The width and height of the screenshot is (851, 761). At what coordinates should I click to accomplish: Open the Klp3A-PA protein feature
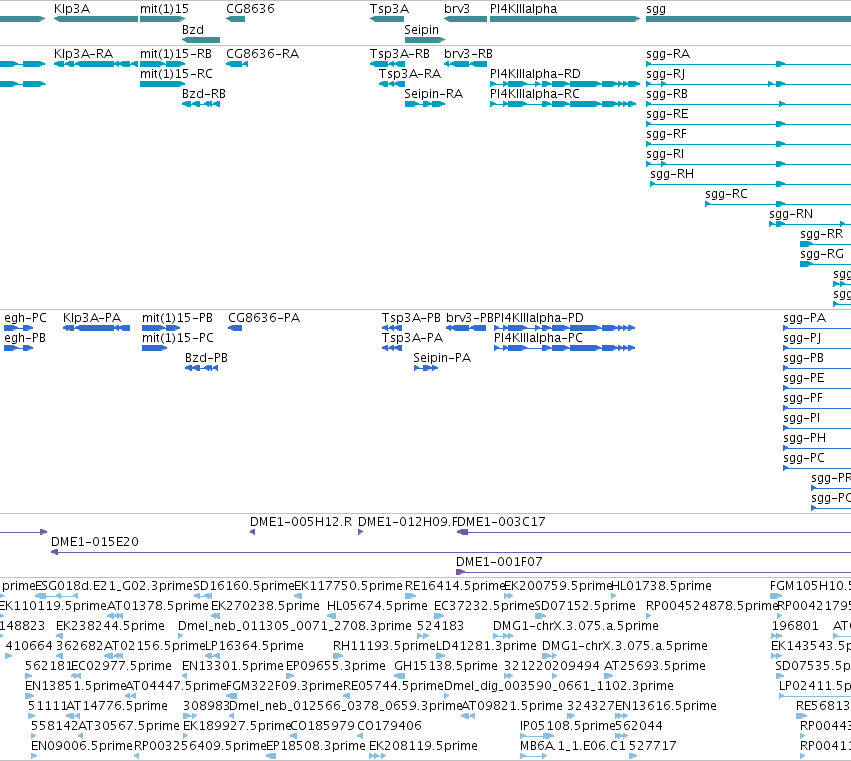(x=92, y=318)
